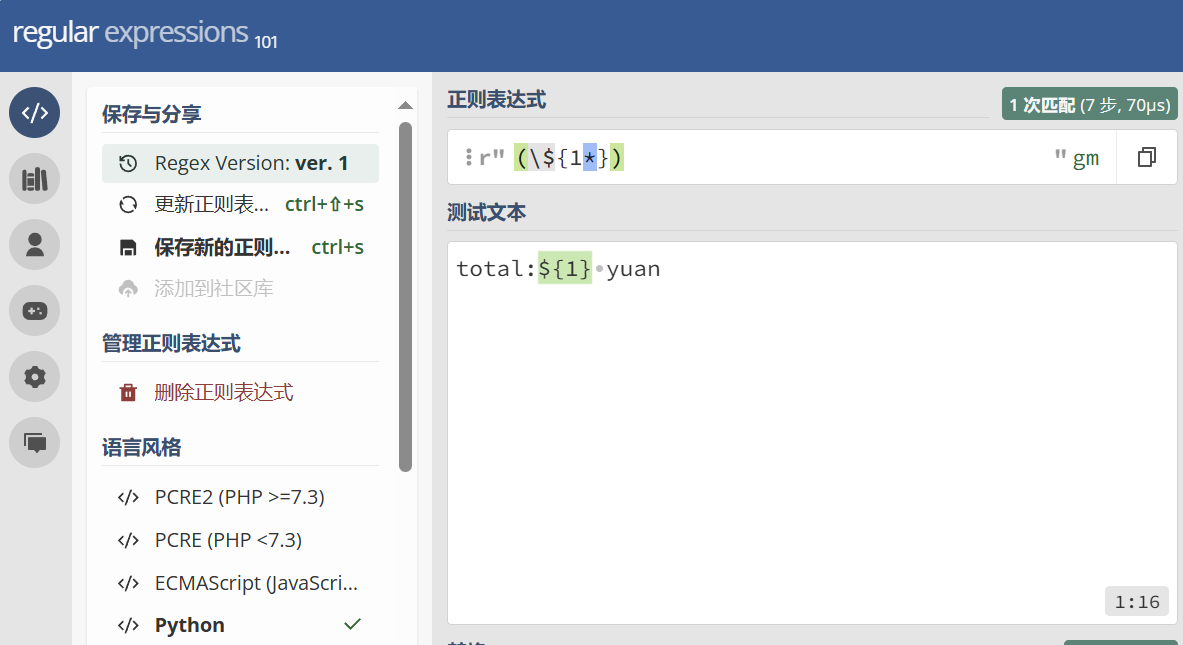
Task: Open the regex quiz gamepad icon
Action: tap(35, 311)
